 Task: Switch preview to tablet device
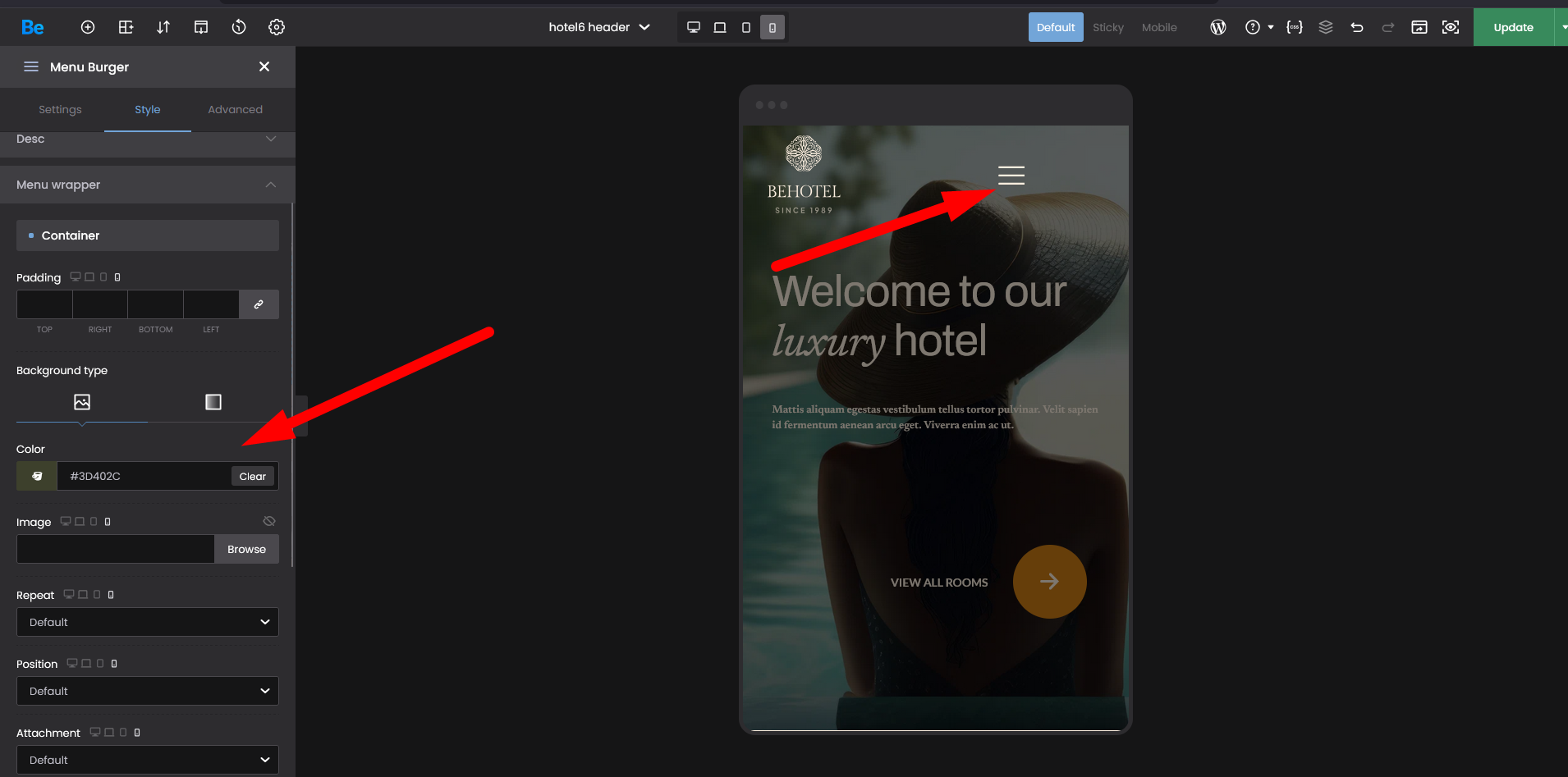click(720, 27)
